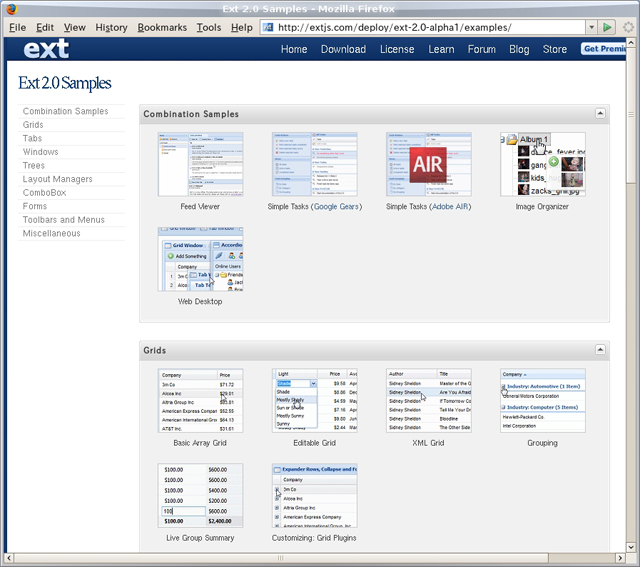Click the Image Organizer caption text
Screen dimensions: 640x567
coord(542,207)
